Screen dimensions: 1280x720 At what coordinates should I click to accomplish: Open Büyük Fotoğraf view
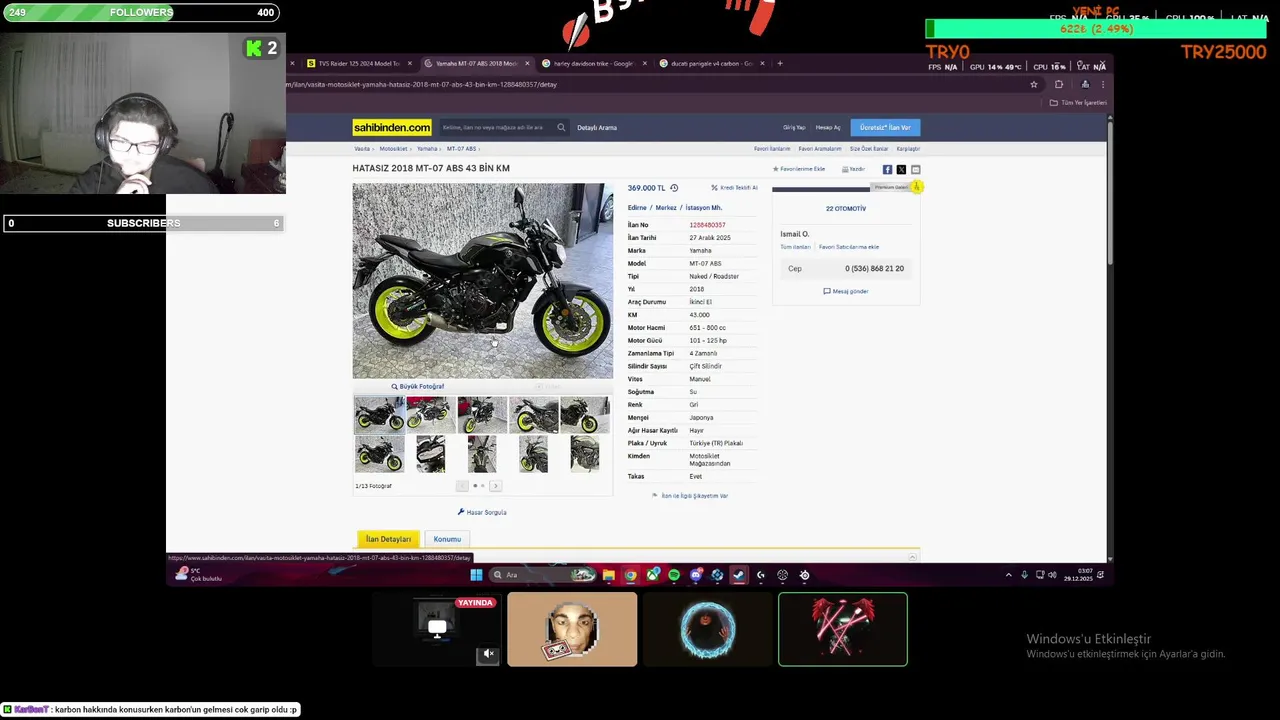(418, 386)
